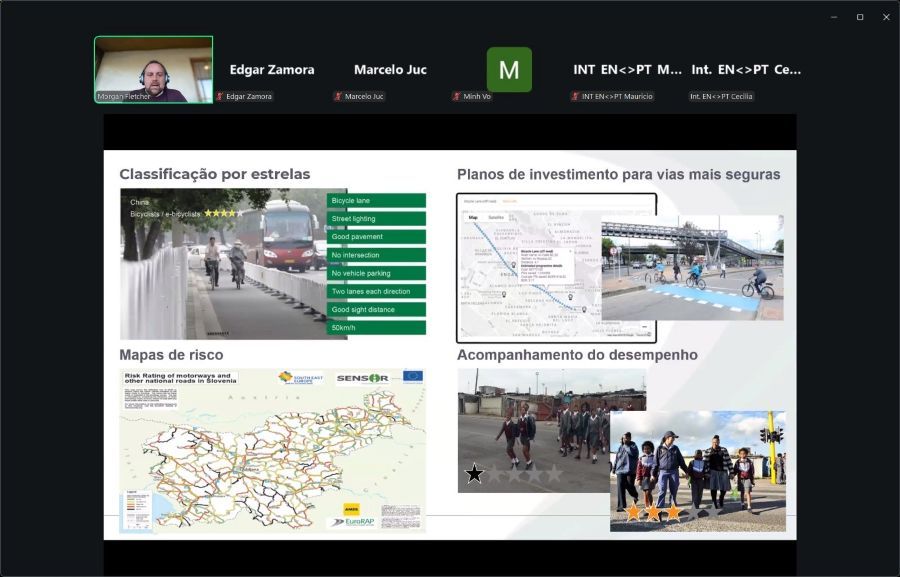Click the green M avatar of Minh Vo
The height and width of the screenshot is (577, 900).
coord(509,69)
